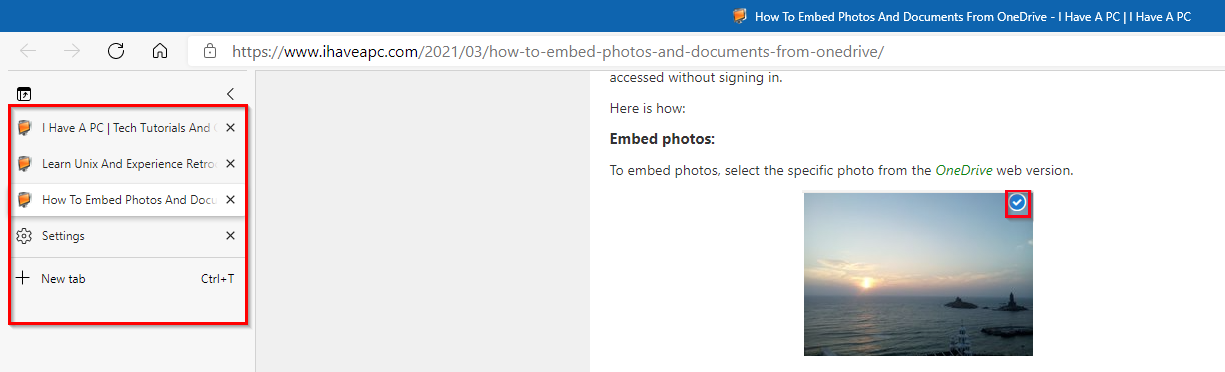The width and height of the screenshot is (1225, 372).
Task: Click the sunset photo thumbnail
Action: 918,274
